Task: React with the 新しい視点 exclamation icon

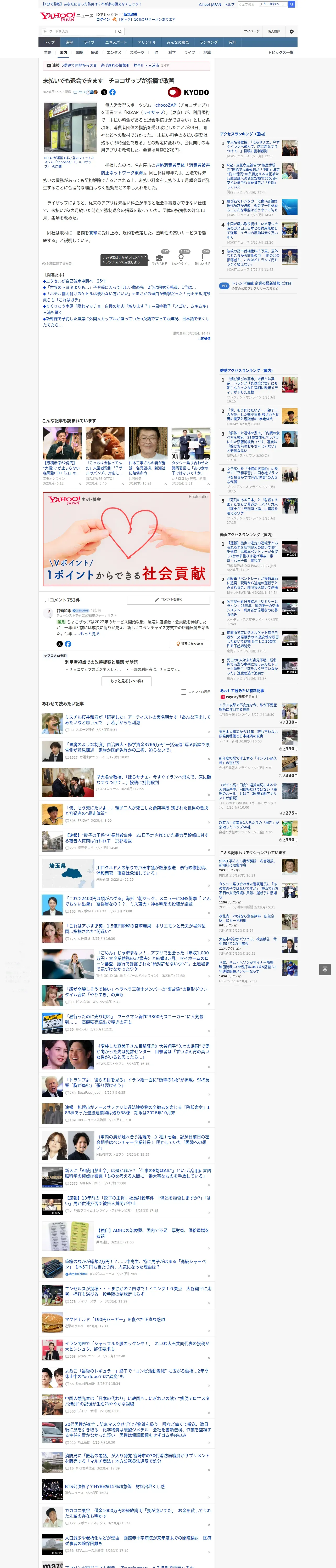Action: (x=203, y=258)
